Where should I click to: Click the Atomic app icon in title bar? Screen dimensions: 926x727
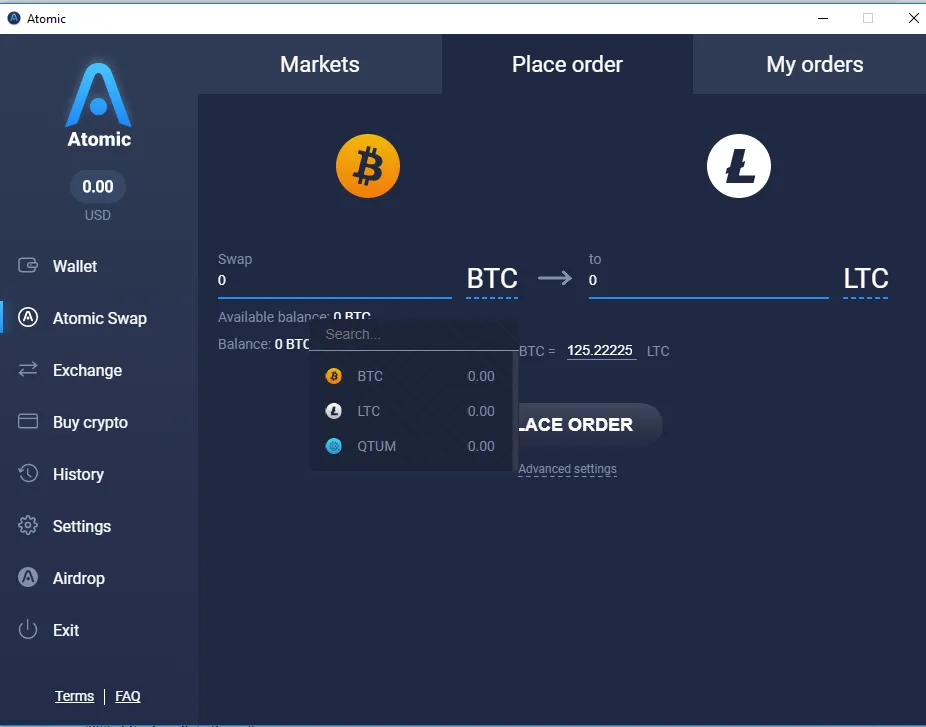[x=14, y=18]
